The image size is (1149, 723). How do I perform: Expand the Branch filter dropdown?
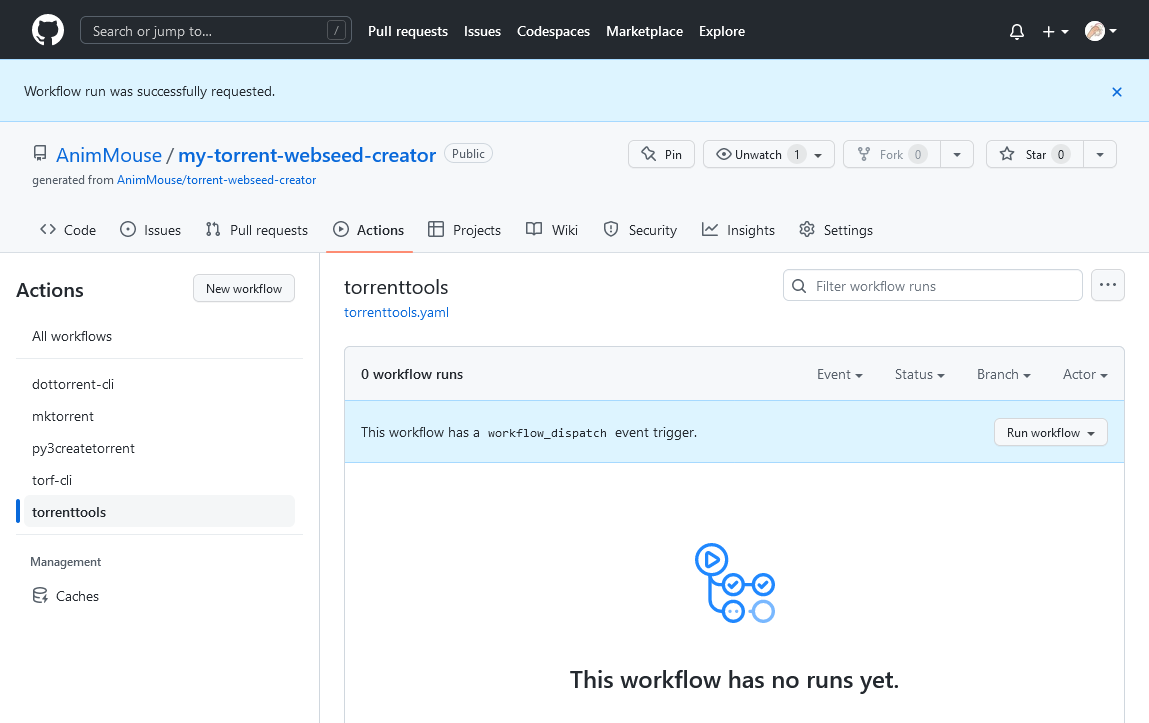1003,374
